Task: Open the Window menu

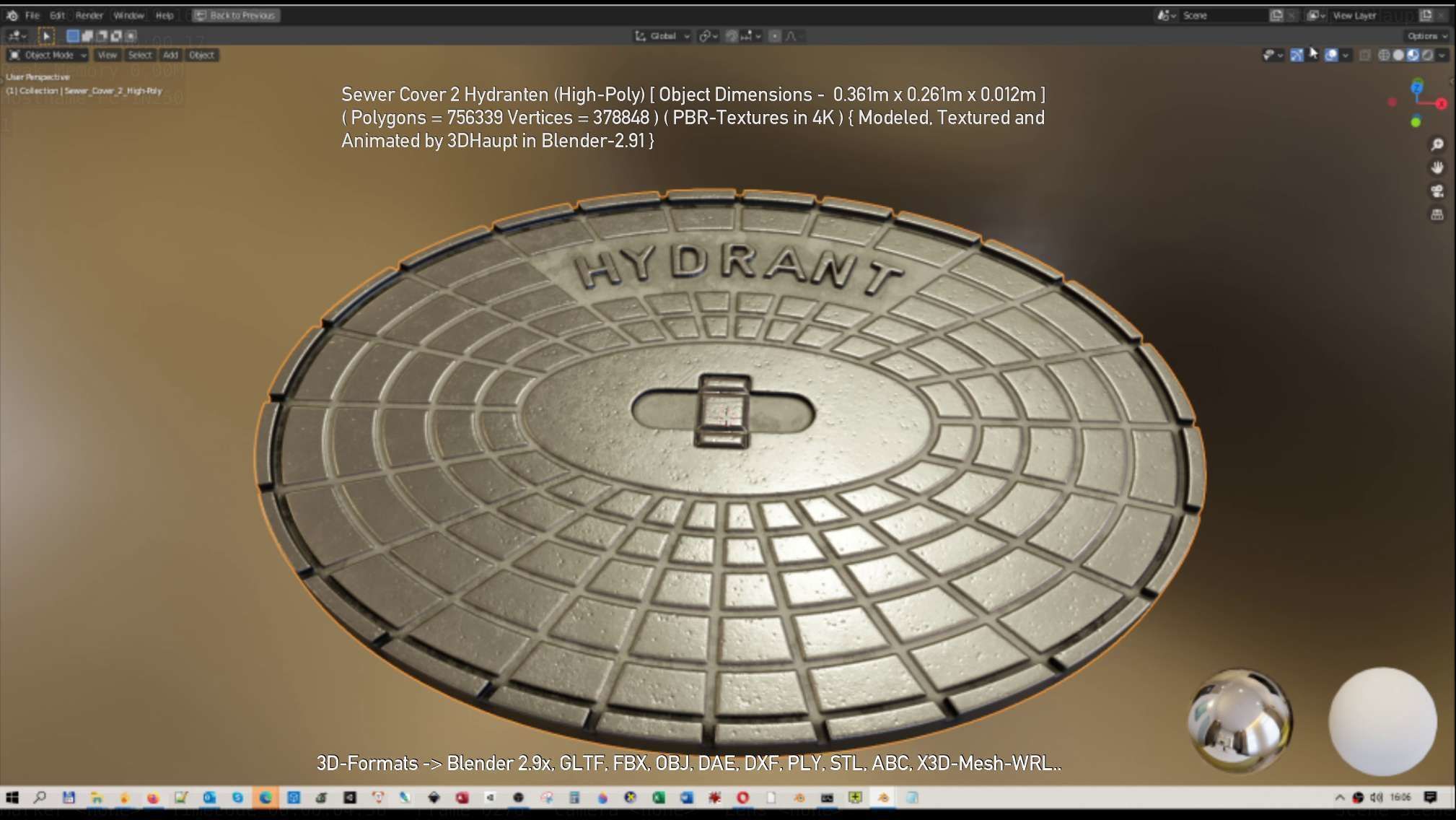Action: [129, 15]
